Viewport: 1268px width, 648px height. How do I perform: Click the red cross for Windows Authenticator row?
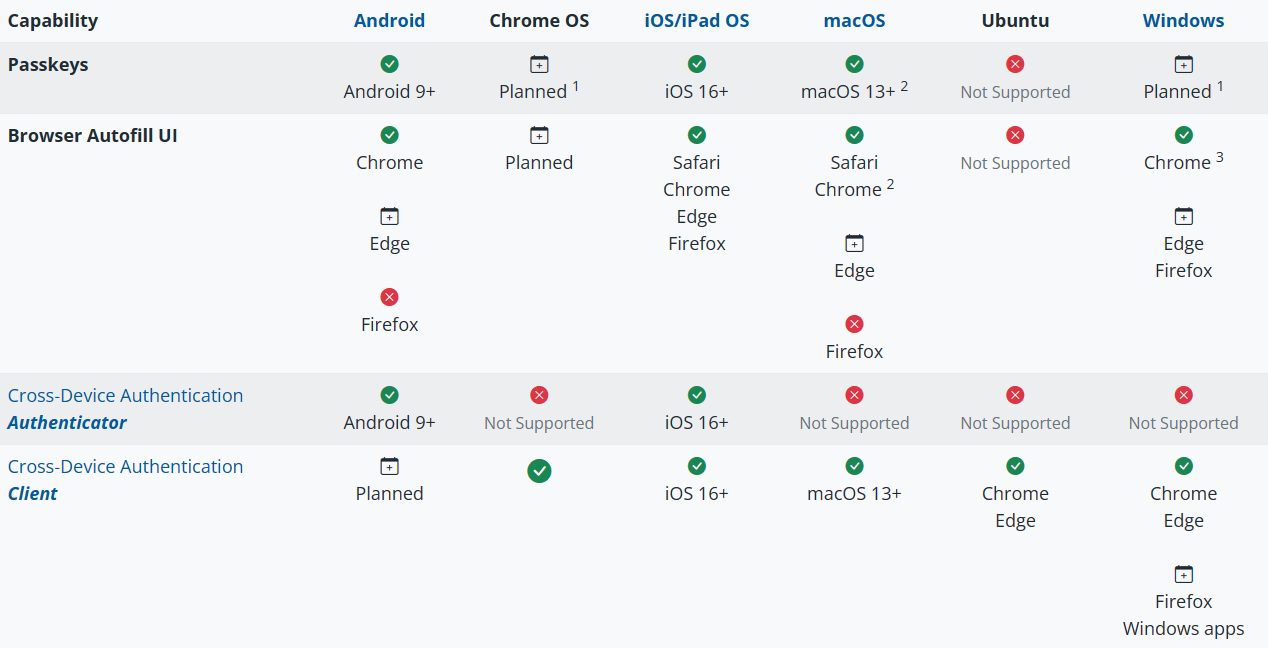click(1183, 395)
